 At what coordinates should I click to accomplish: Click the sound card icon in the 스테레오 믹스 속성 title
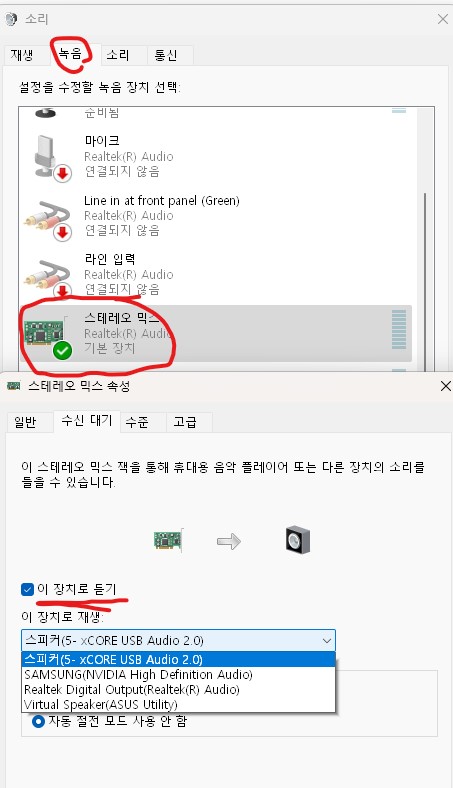pyautogui.click(x=14, y=386)
